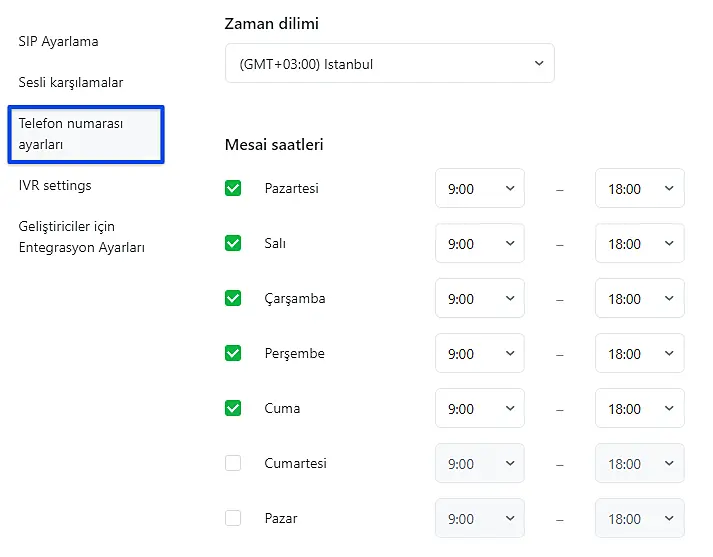Open Pazartesi end time 18:00 dropdown
This screenshot has width=713, height=557.
[x=639, y=188]
